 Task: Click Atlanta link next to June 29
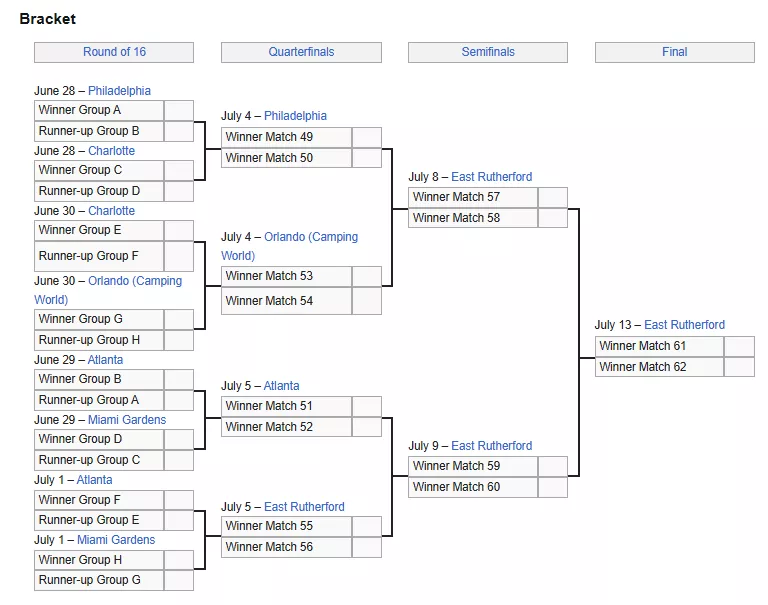[x=105, y=360]
